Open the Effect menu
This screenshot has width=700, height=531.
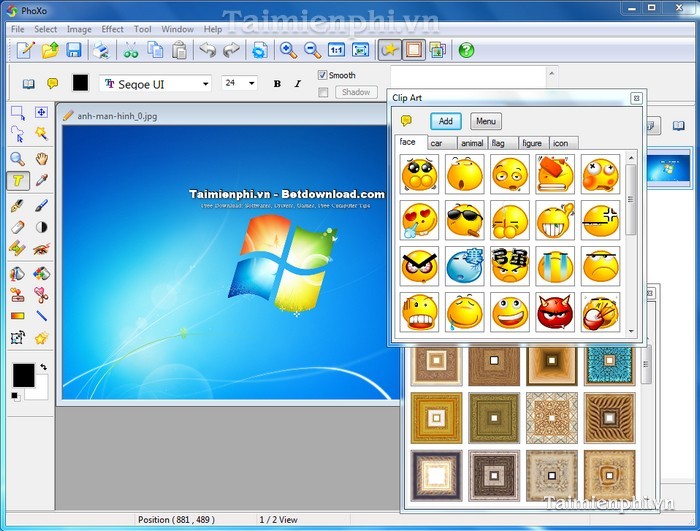[112, 29]
